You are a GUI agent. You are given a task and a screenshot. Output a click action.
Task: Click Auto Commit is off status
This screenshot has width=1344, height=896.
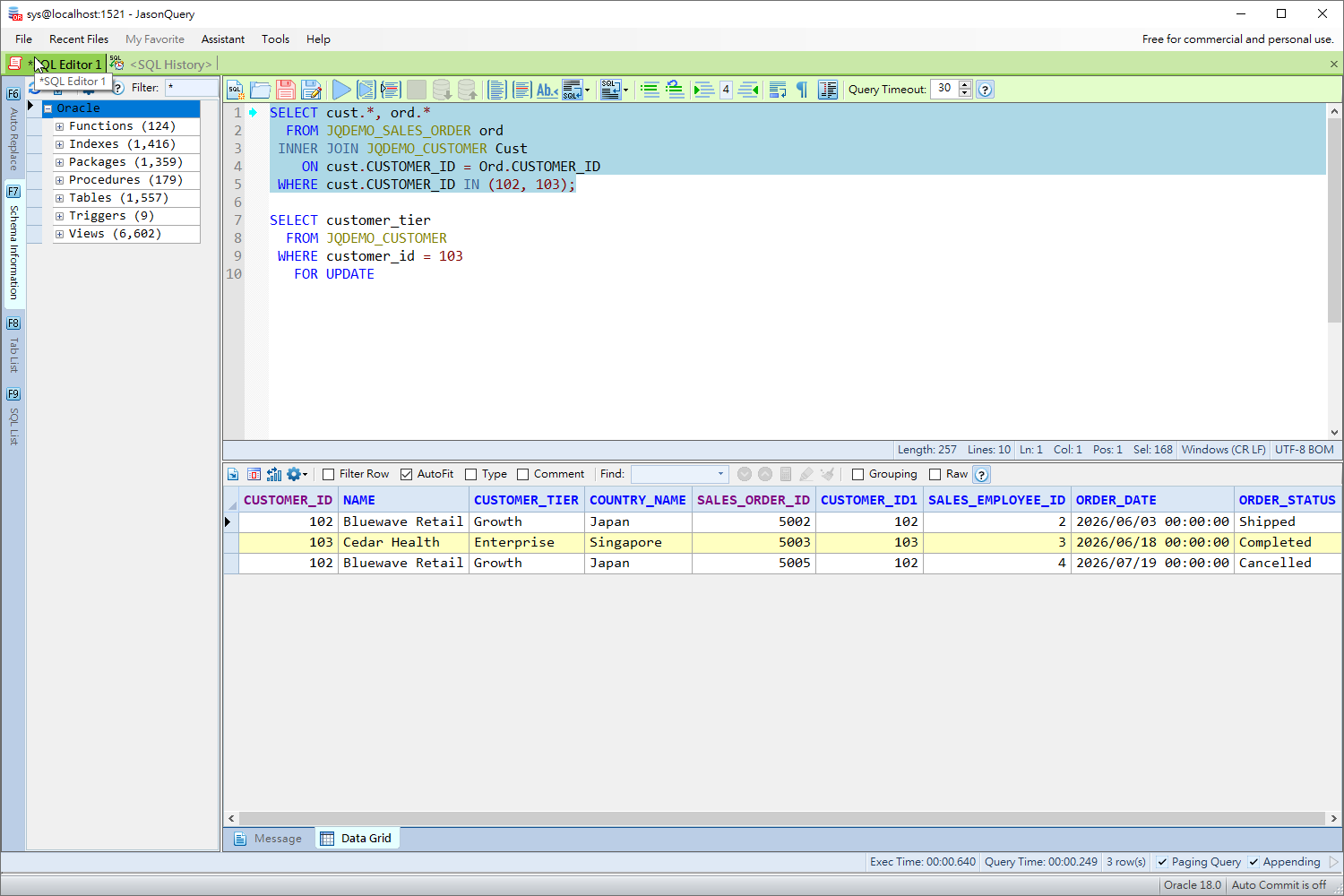click(1279, 885)
